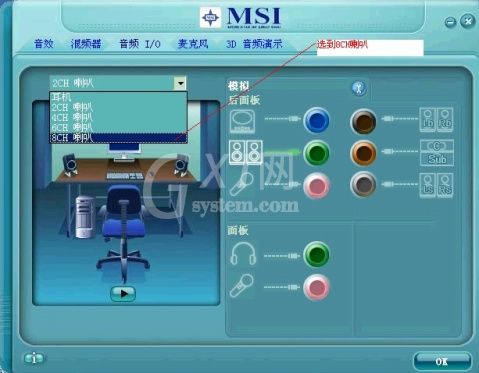Click the pink rear panel microphone jack
Image resolution: width=479 pixels, height=373 pixels.
pyautogui.click(x=316, y=186)
